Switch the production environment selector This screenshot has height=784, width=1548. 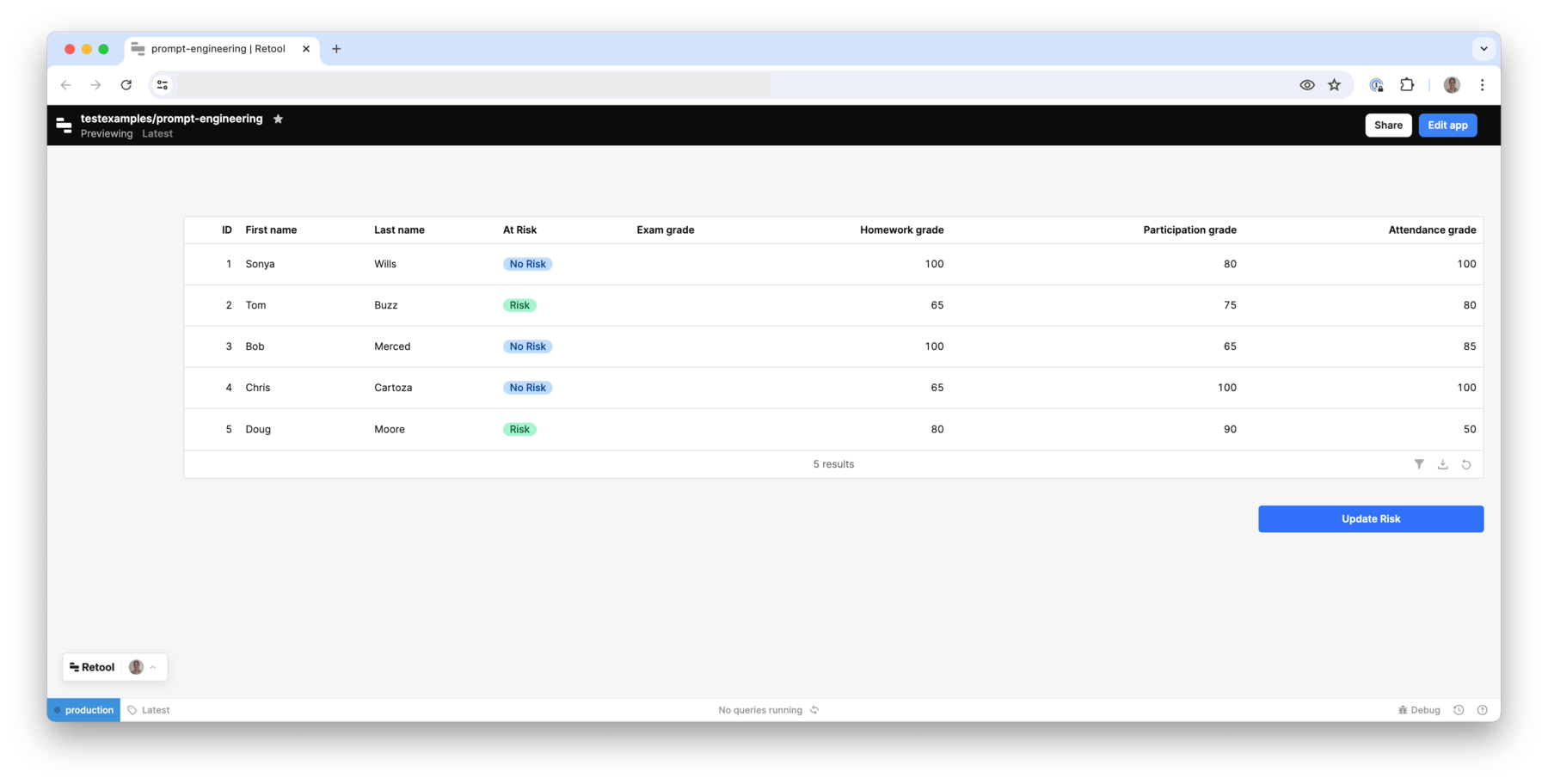[84, 710]
